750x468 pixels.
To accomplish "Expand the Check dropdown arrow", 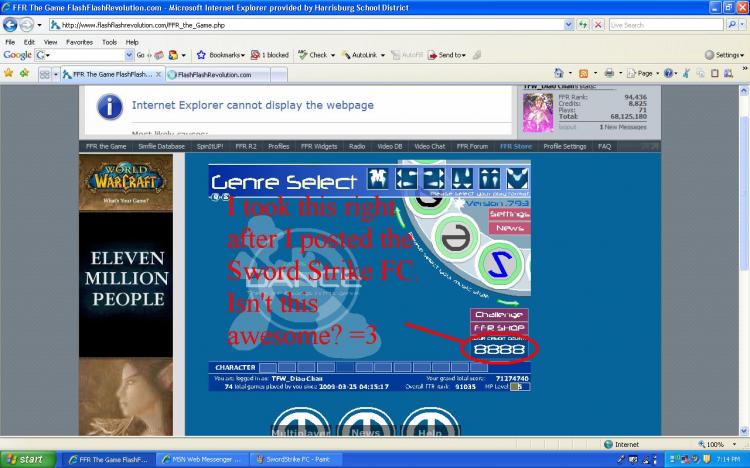I will [x=332, y=56].
